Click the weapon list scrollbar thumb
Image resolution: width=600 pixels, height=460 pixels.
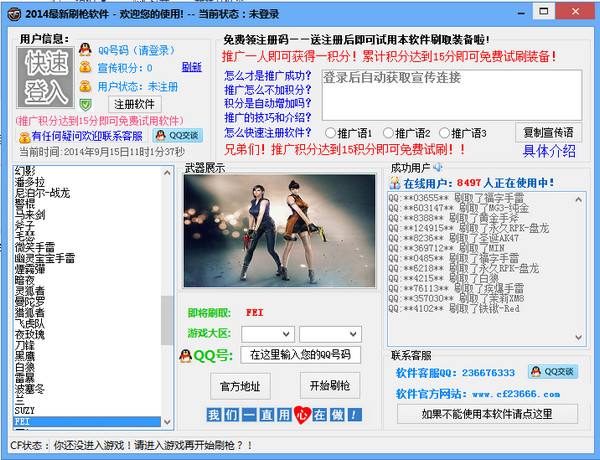167,320
